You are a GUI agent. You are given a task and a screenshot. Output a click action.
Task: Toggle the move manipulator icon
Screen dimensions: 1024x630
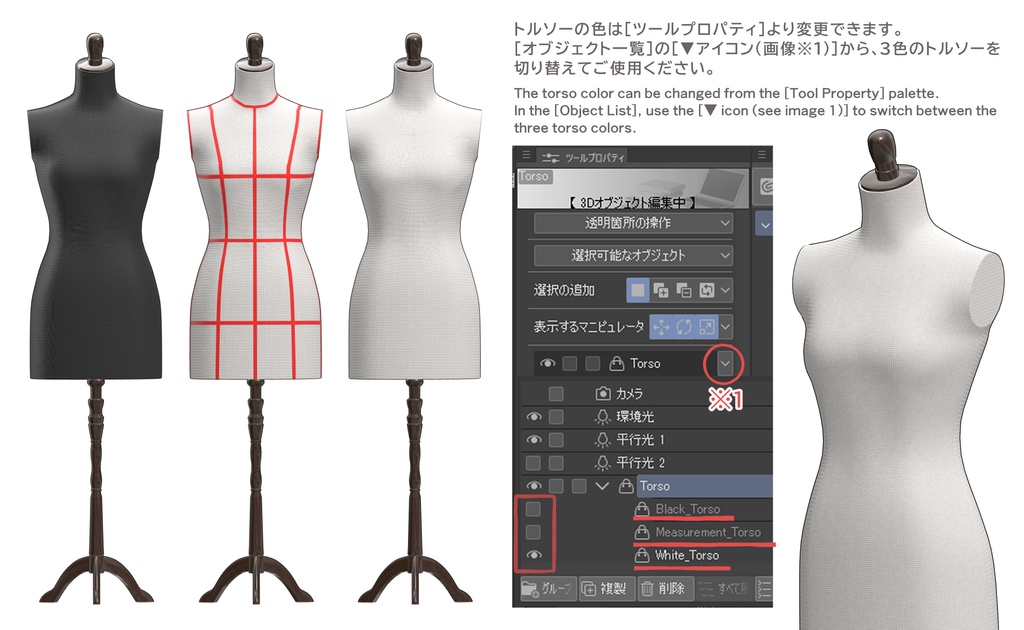click(661, 326)
